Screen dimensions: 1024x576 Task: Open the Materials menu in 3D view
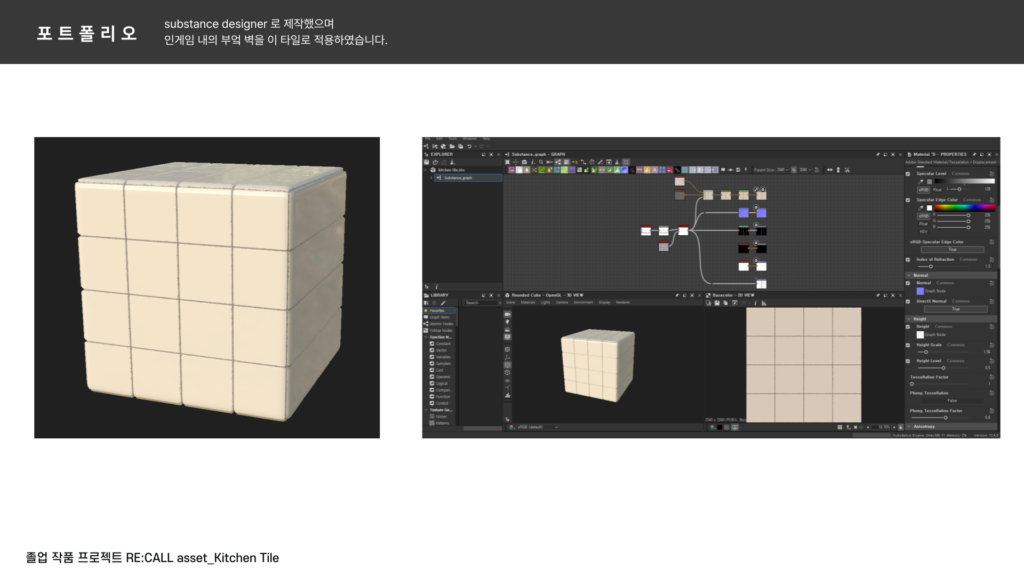click(x=527, y=302)
